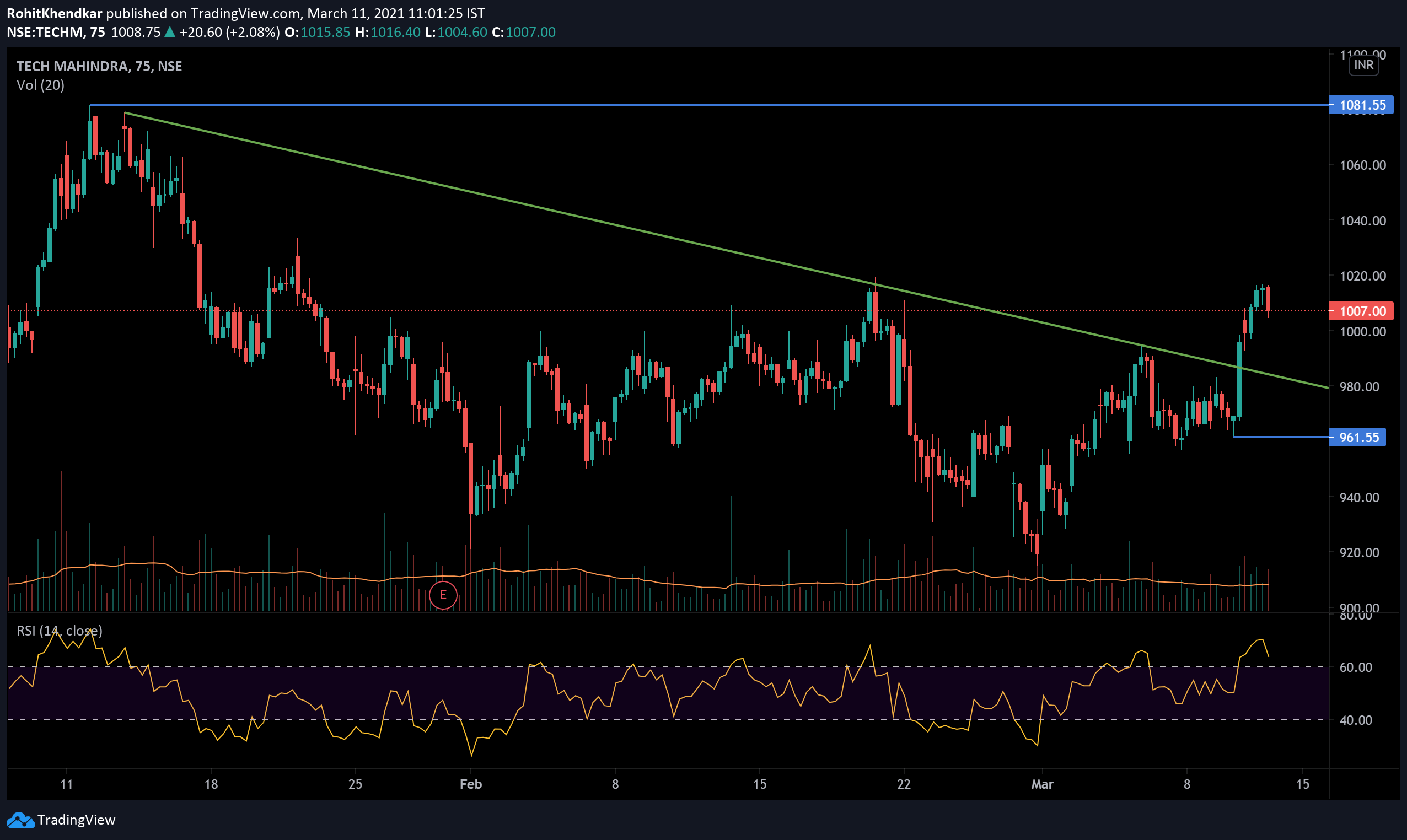This screenshot has width=1407, height=840.
Task: Click the '1040.00' price axis label
Action: point(1363,221)
